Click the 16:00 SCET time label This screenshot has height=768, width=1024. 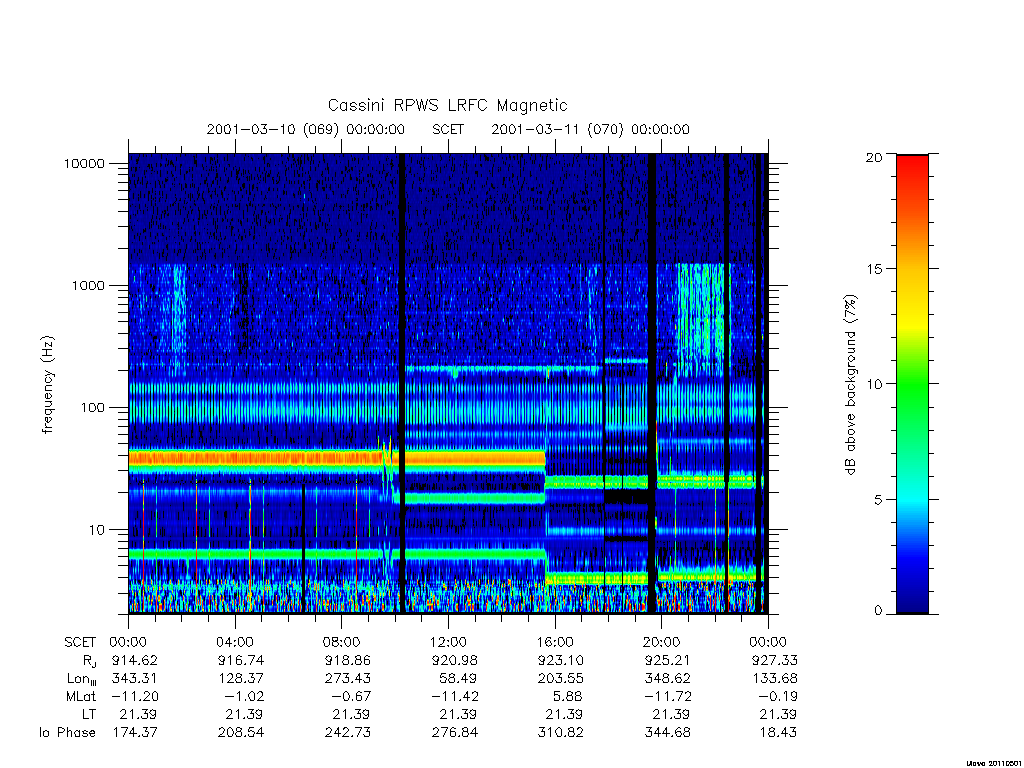(x=555, y=642)
